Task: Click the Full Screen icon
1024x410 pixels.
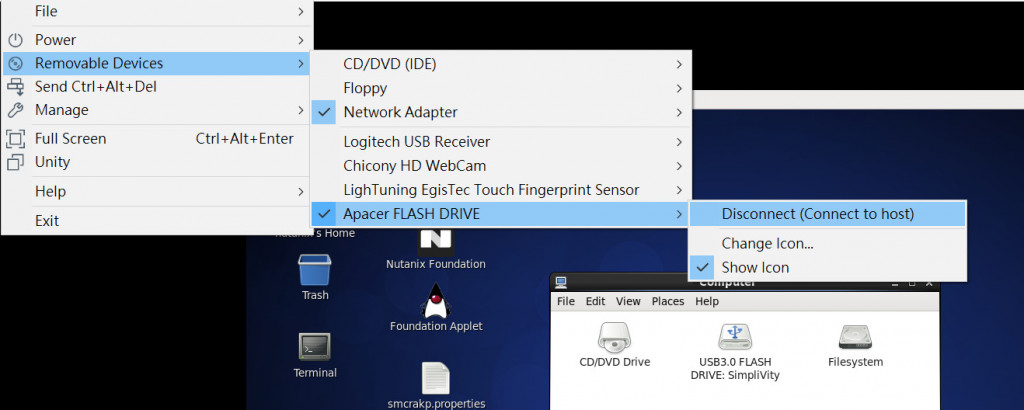Action: click(x=15, y=138)
